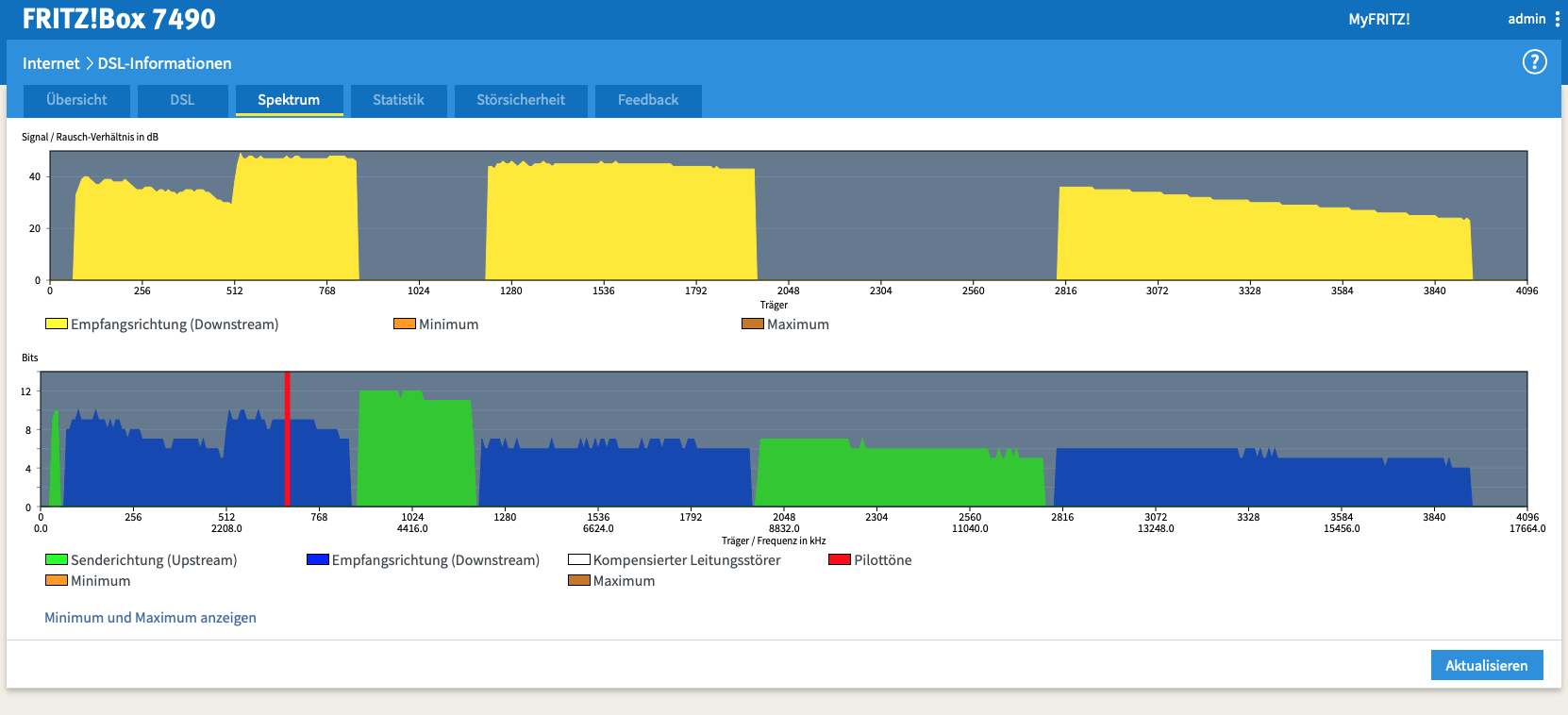1568x715 pixels.
Task: Click the MyFRITZ! link
Action: tap(1378, 19)
